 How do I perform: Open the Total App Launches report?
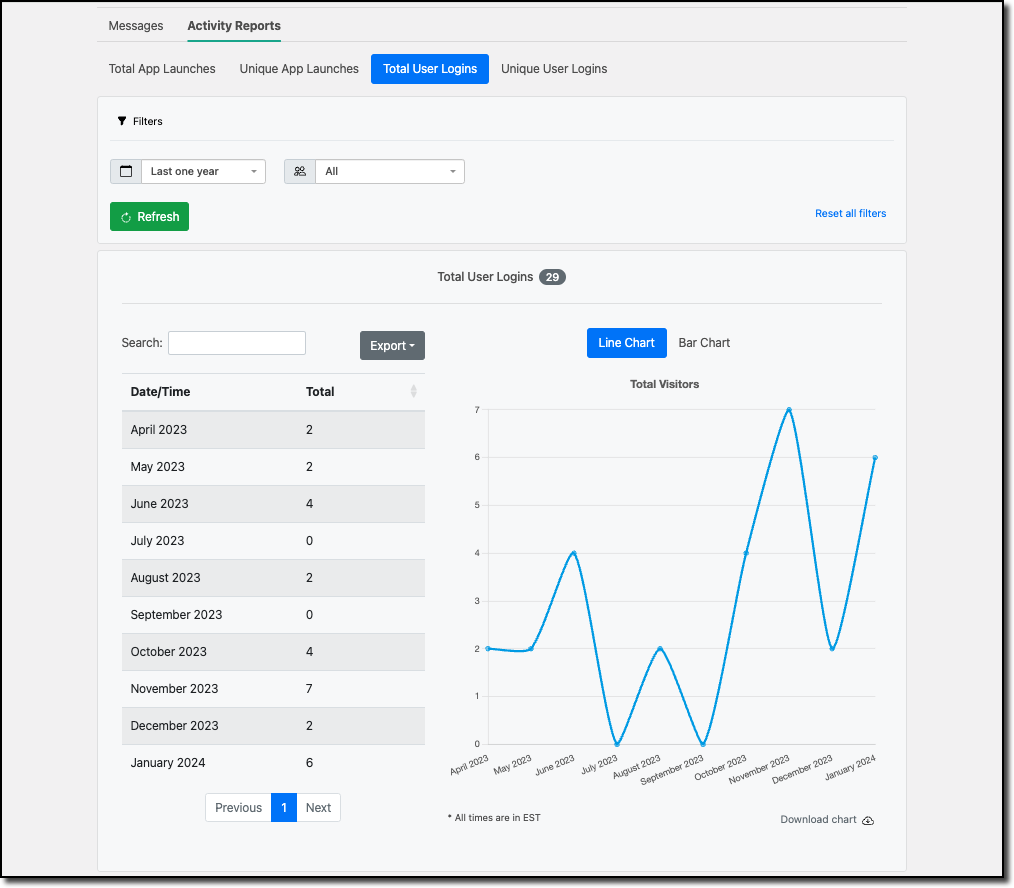click(x=162, y=69)
